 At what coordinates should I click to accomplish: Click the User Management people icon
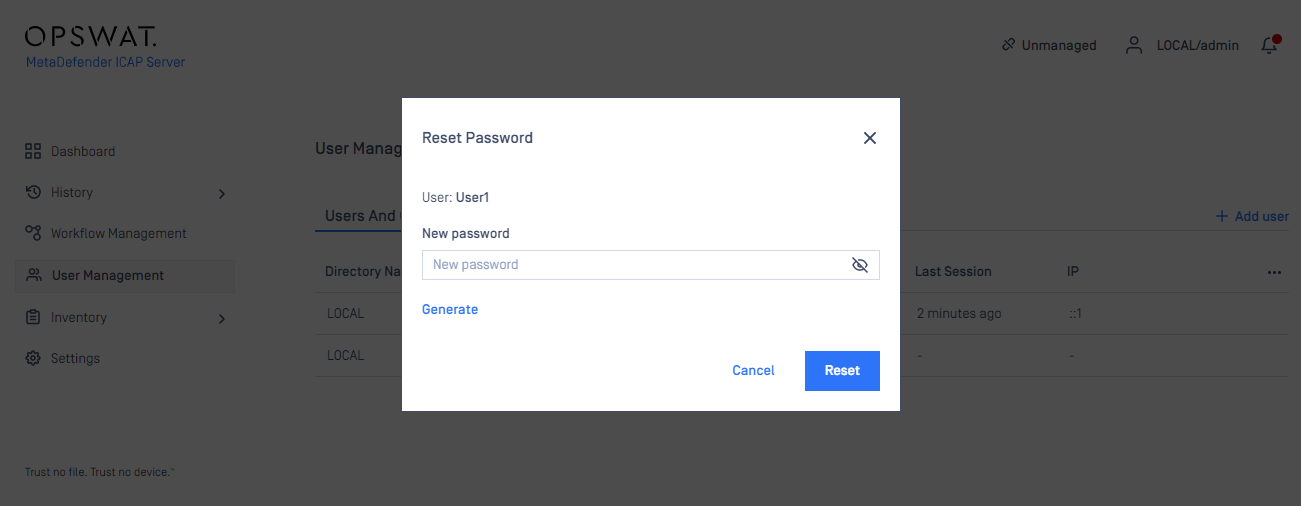34,275
